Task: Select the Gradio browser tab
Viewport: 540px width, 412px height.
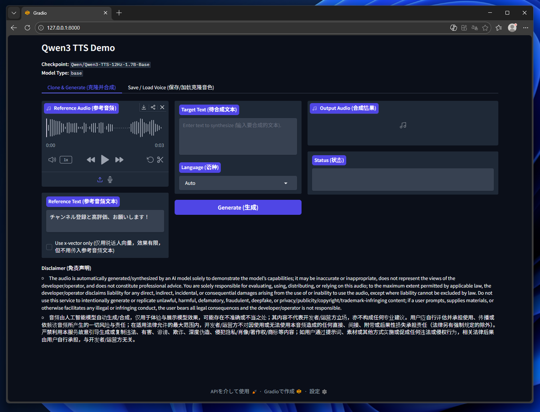Action: point(66,13)
